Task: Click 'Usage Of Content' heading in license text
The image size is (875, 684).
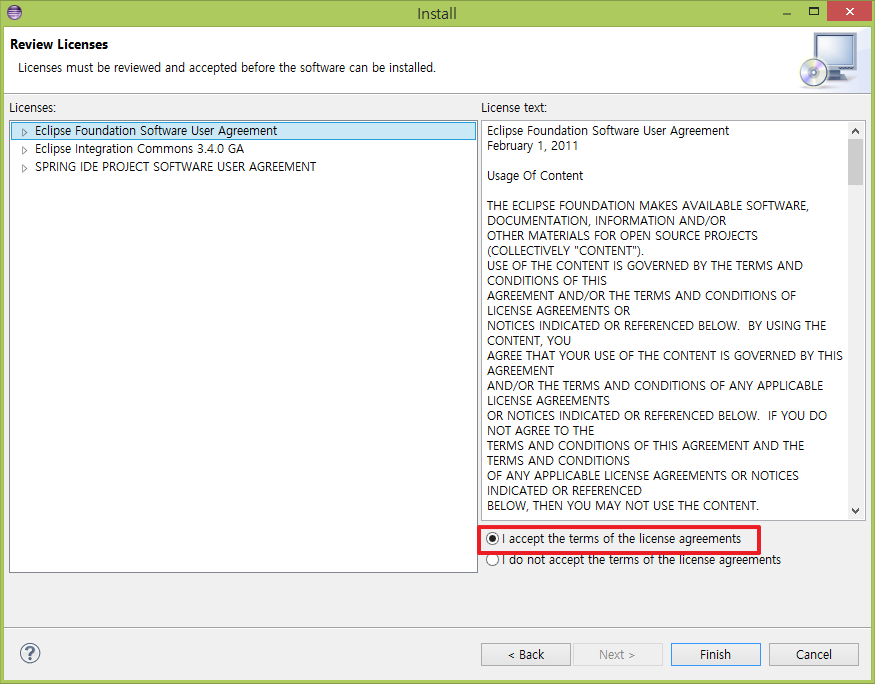Action: click(x=535, y=176)
